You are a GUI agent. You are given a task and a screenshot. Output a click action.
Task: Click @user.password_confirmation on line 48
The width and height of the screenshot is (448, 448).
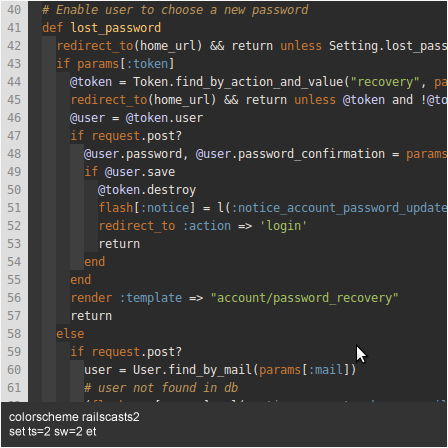click(290, 154)
